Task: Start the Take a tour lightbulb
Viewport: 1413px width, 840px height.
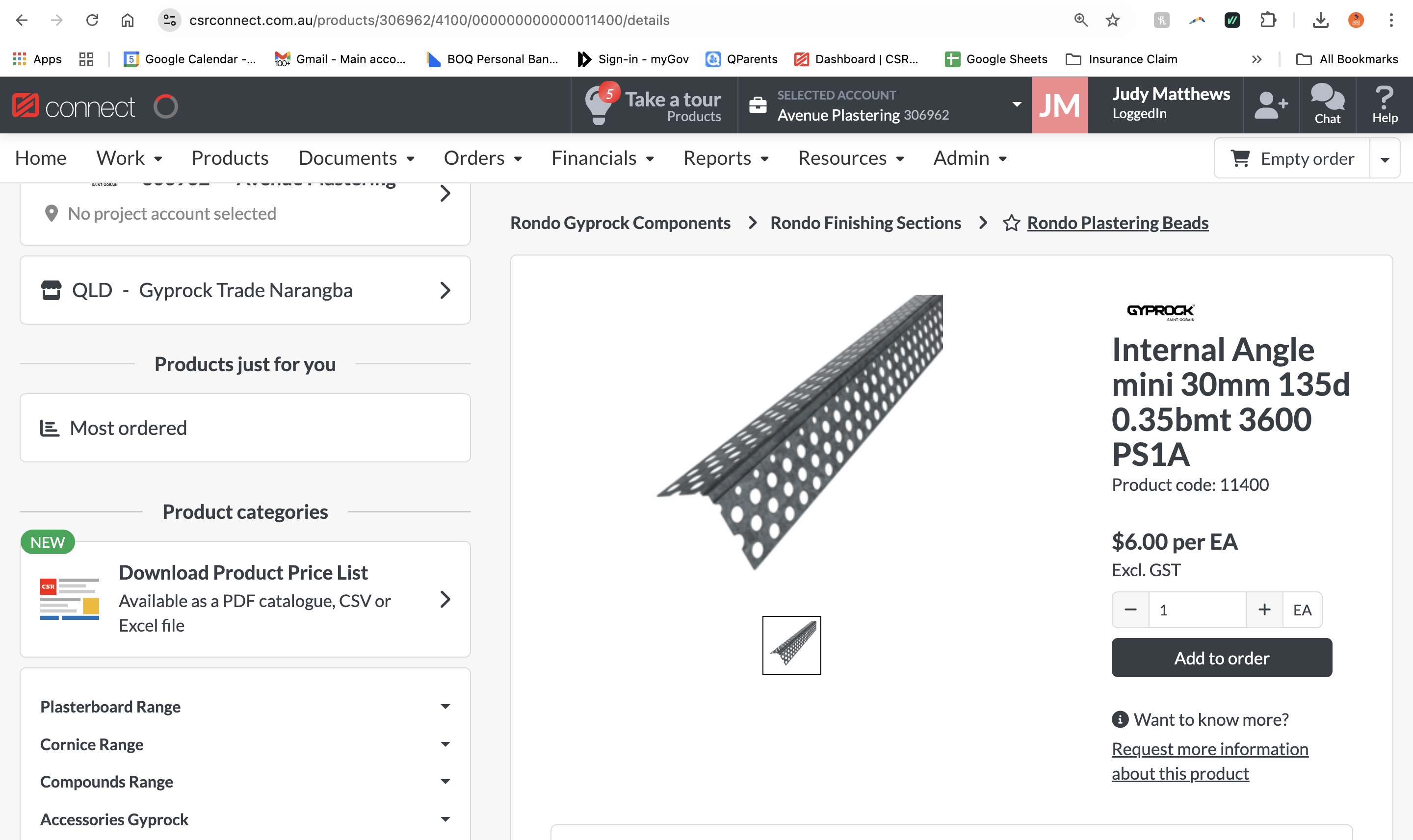Action: coord(654,105)
